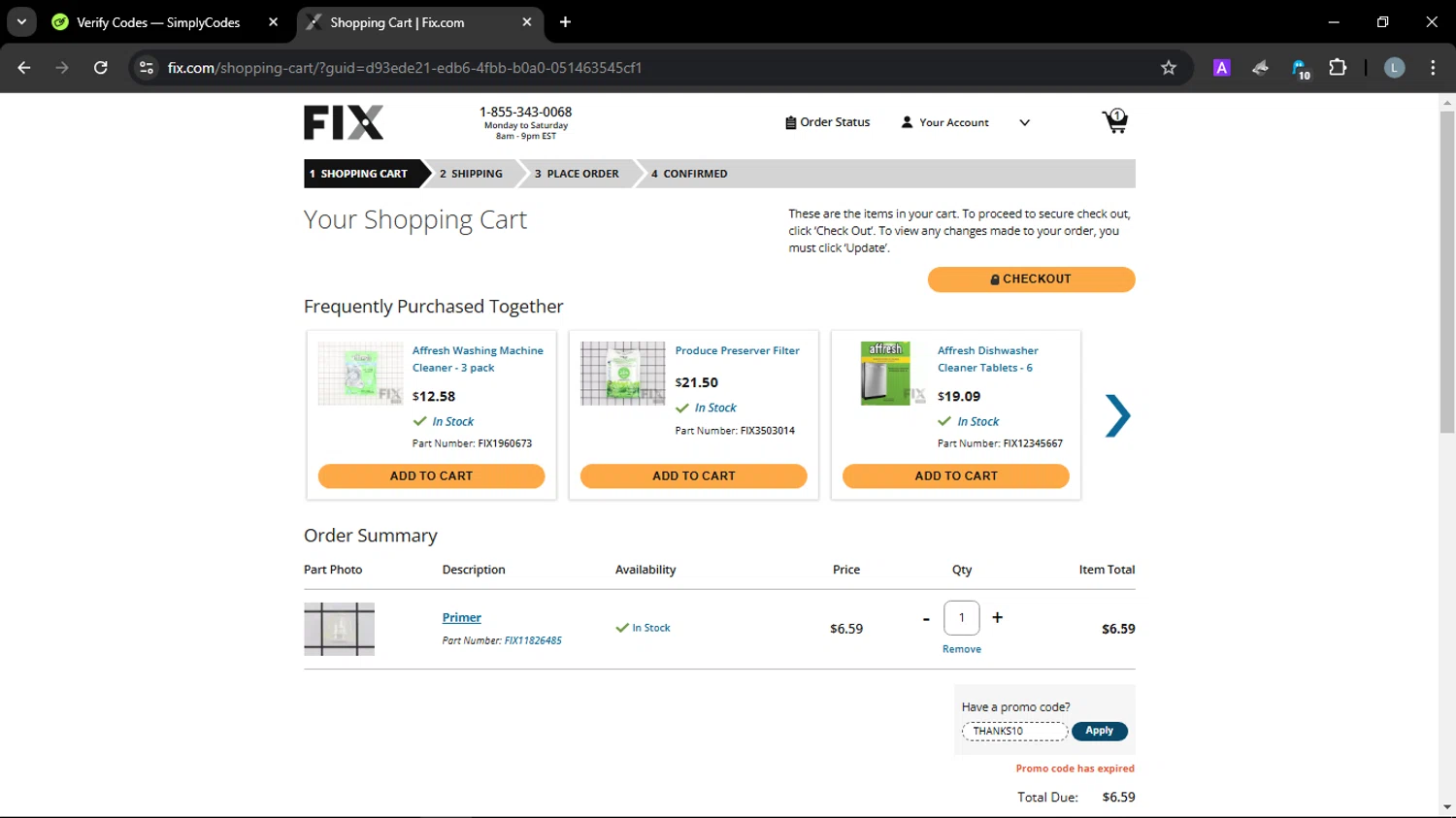Image resolution: width=1456 pixels, height=818 pixels.
Task: Go to step 1 Shopping Cart
Action: tap(361, 174)
